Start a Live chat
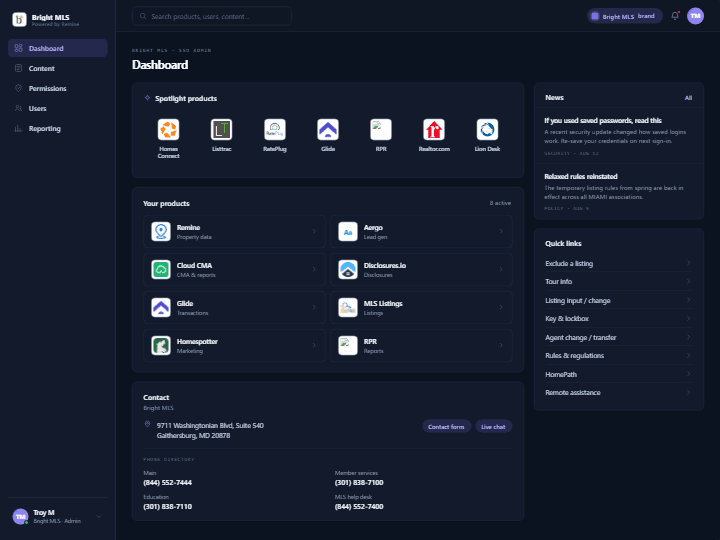The height and width of the screenshot is (540, 720). [x=493, y=427]
